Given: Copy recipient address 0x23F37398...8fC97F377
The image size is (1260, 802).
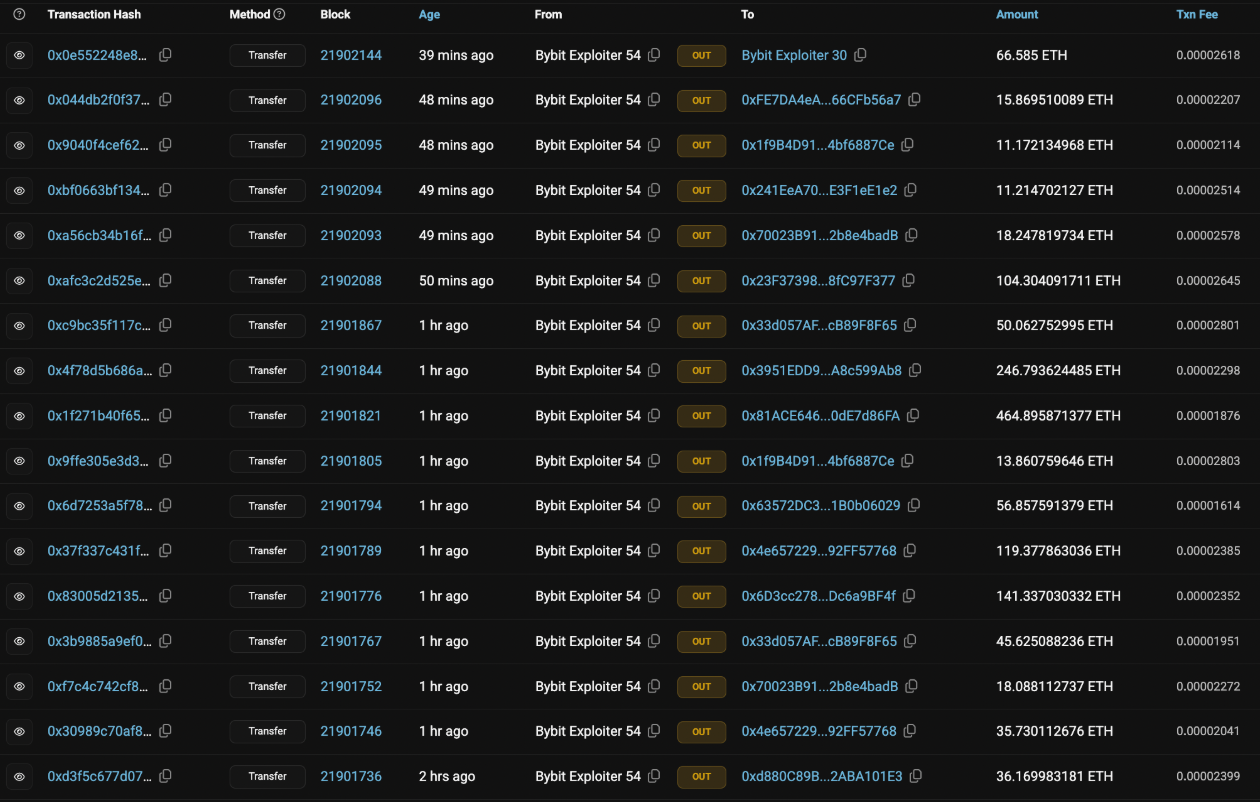Looking at the screenshot, I should point(908,280).
